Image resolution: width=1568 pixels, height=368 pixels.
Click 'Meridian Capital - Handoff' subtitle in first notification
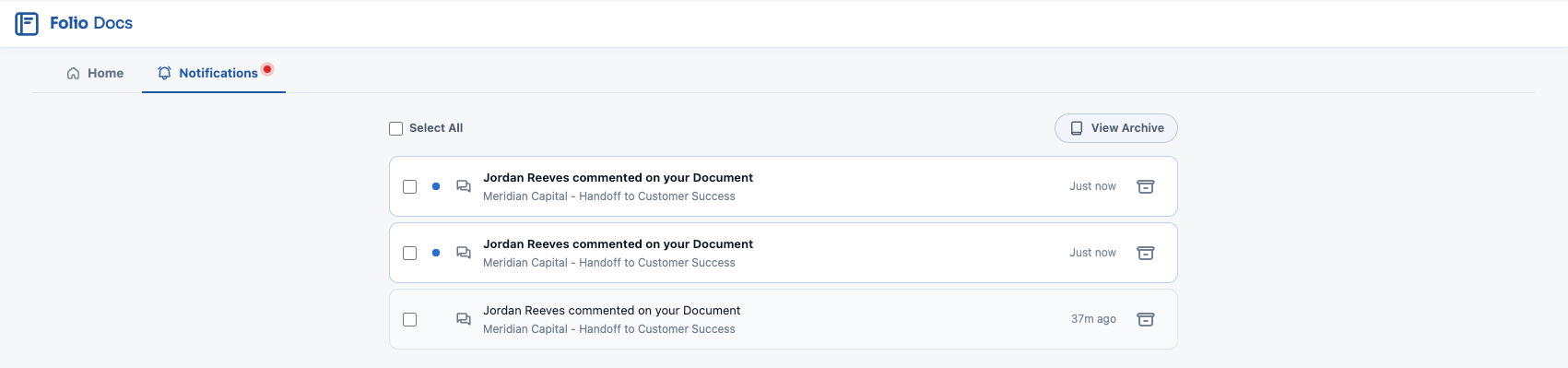point(609,196)
